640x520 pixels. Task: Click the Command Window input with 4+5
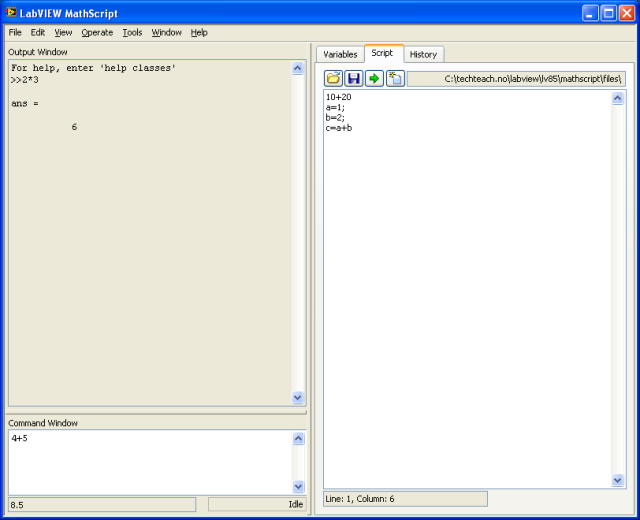pyautogui.click(x=150, y=462)
